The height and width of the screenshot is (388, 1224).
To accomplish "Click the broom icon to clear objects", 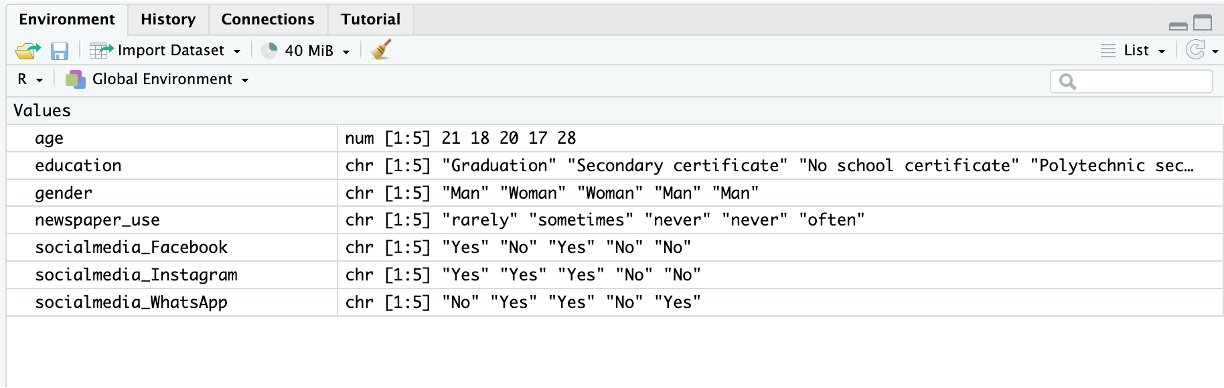I will (380, 50).
